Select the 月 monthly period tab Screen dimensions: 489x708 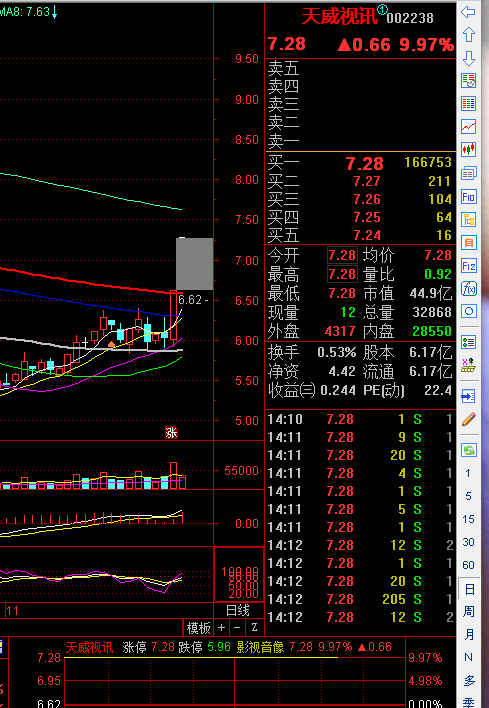pyautogui.click(x=469, y=634)
